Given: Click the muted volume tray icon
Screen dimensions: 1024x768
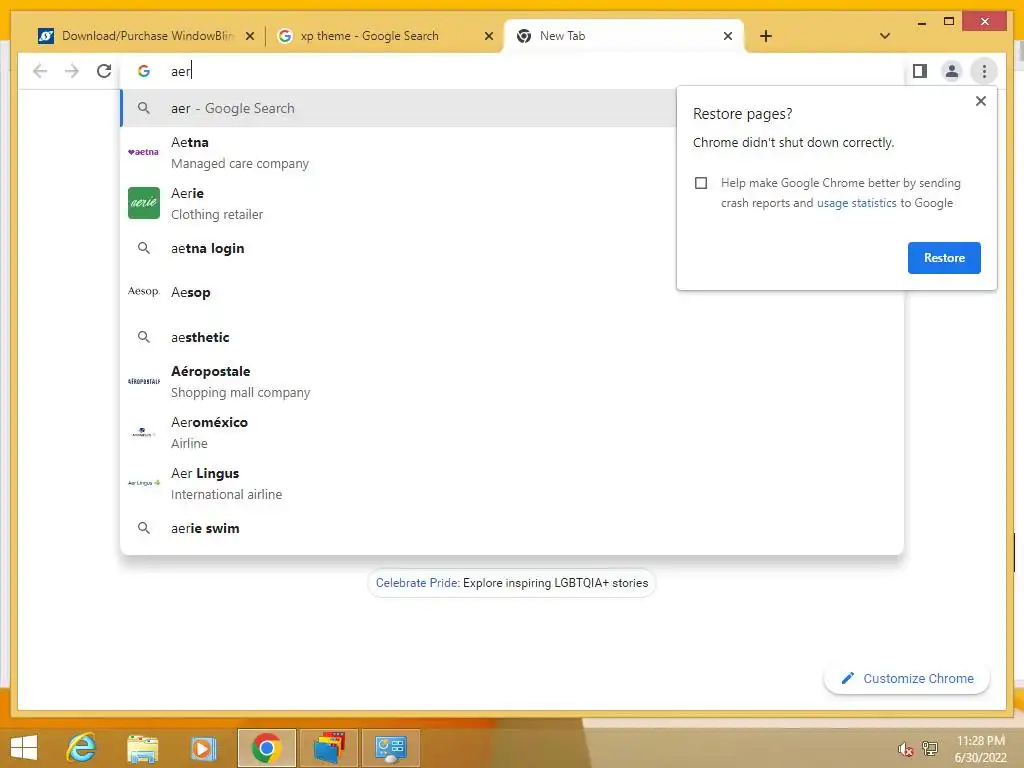Looking at the screenshot, I should (x=904, y=749).
